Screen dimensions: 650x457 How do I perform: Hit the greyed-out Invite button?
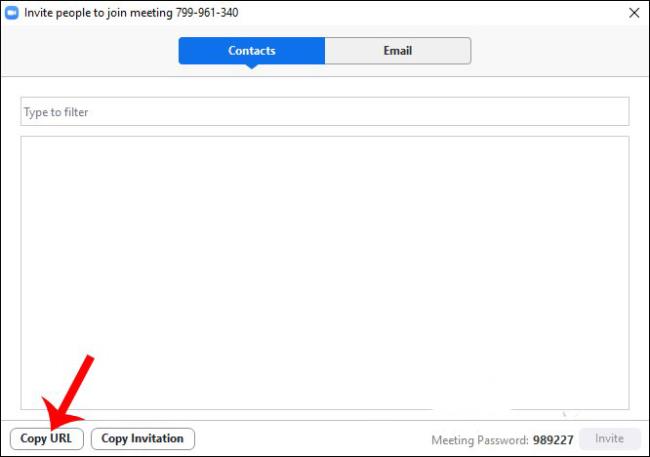[x=609, y=438]
